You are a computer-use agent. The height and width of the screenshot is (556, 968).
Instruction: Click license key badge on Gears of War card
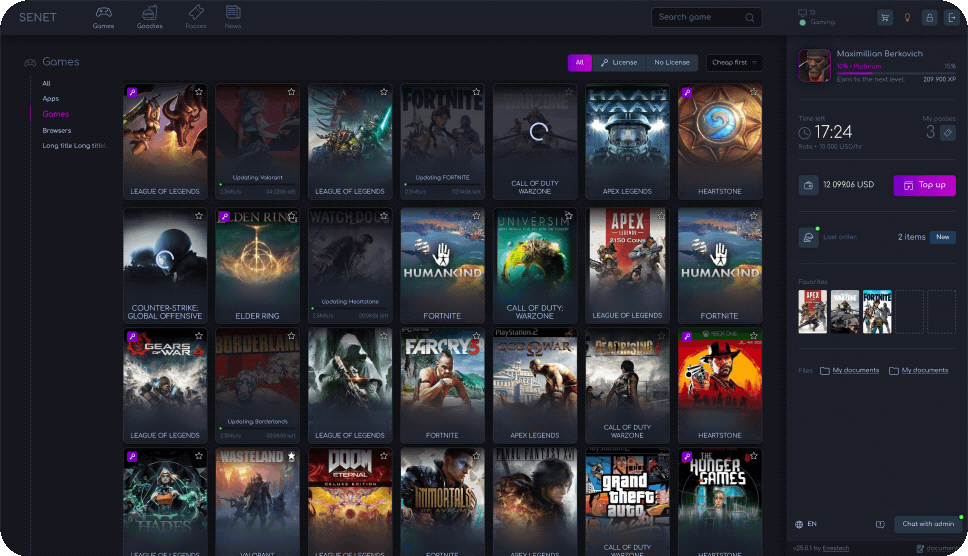click(x=132, y=337)
